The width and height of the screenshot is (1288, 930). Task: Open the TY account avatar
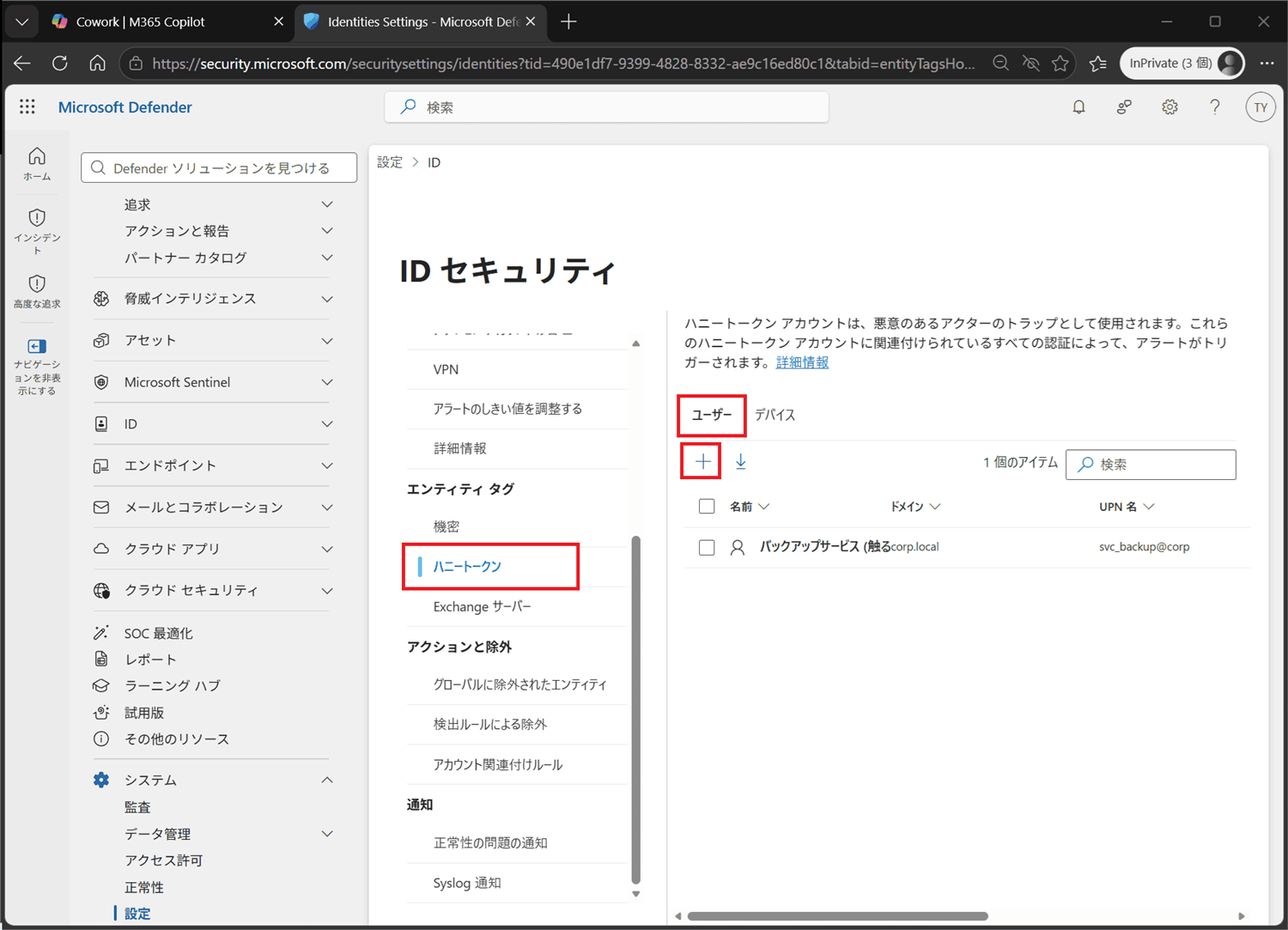(x=1260, y=107)
